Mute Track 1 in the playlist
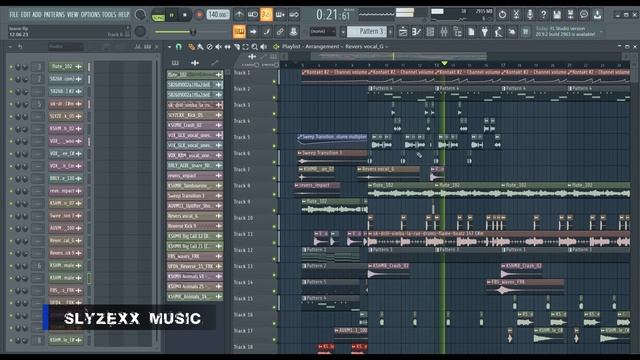The height and width of the screenshot is (360, 640). [x=274, y=82]
